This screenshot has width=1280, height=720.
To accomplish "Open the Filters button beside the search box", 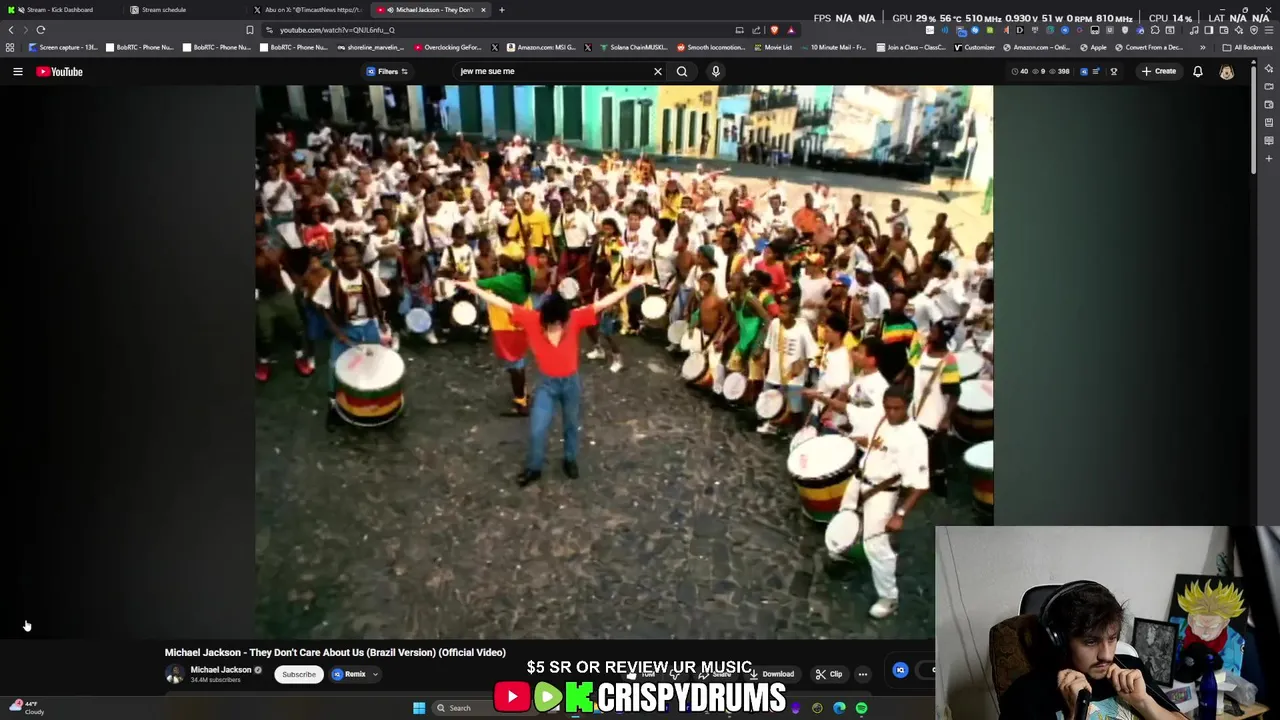I will [387, 71].
